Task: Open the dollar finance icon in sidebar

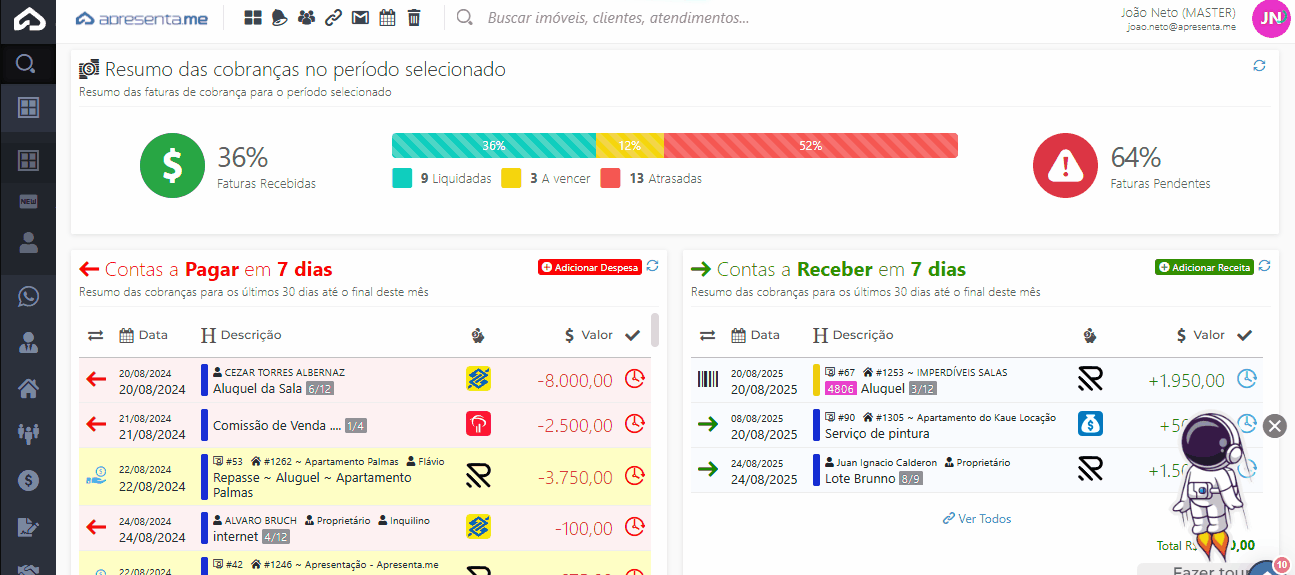Action: tap(28, 480)
